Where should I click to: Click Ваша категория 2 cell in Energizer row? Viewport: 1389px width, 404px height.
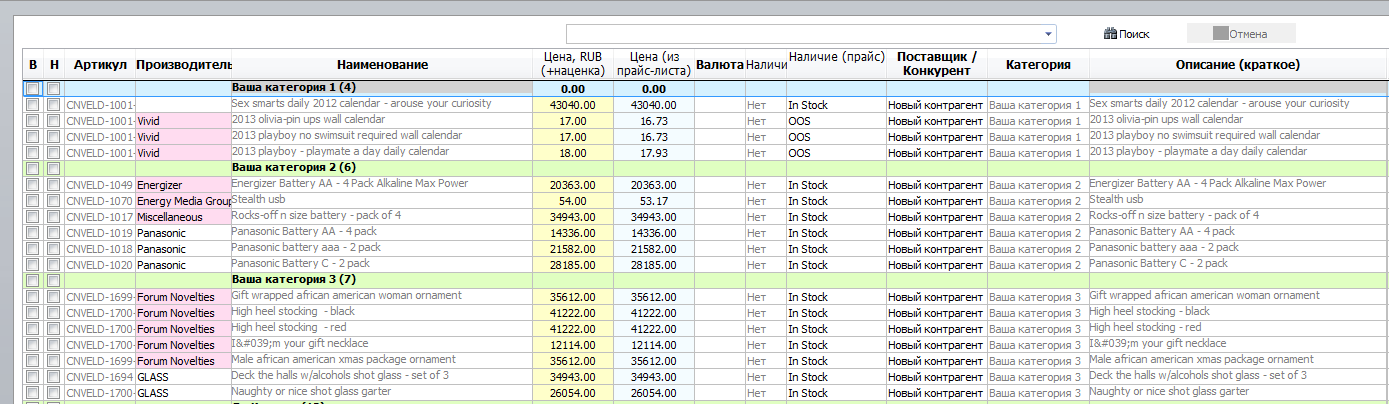coord(1037,185)
